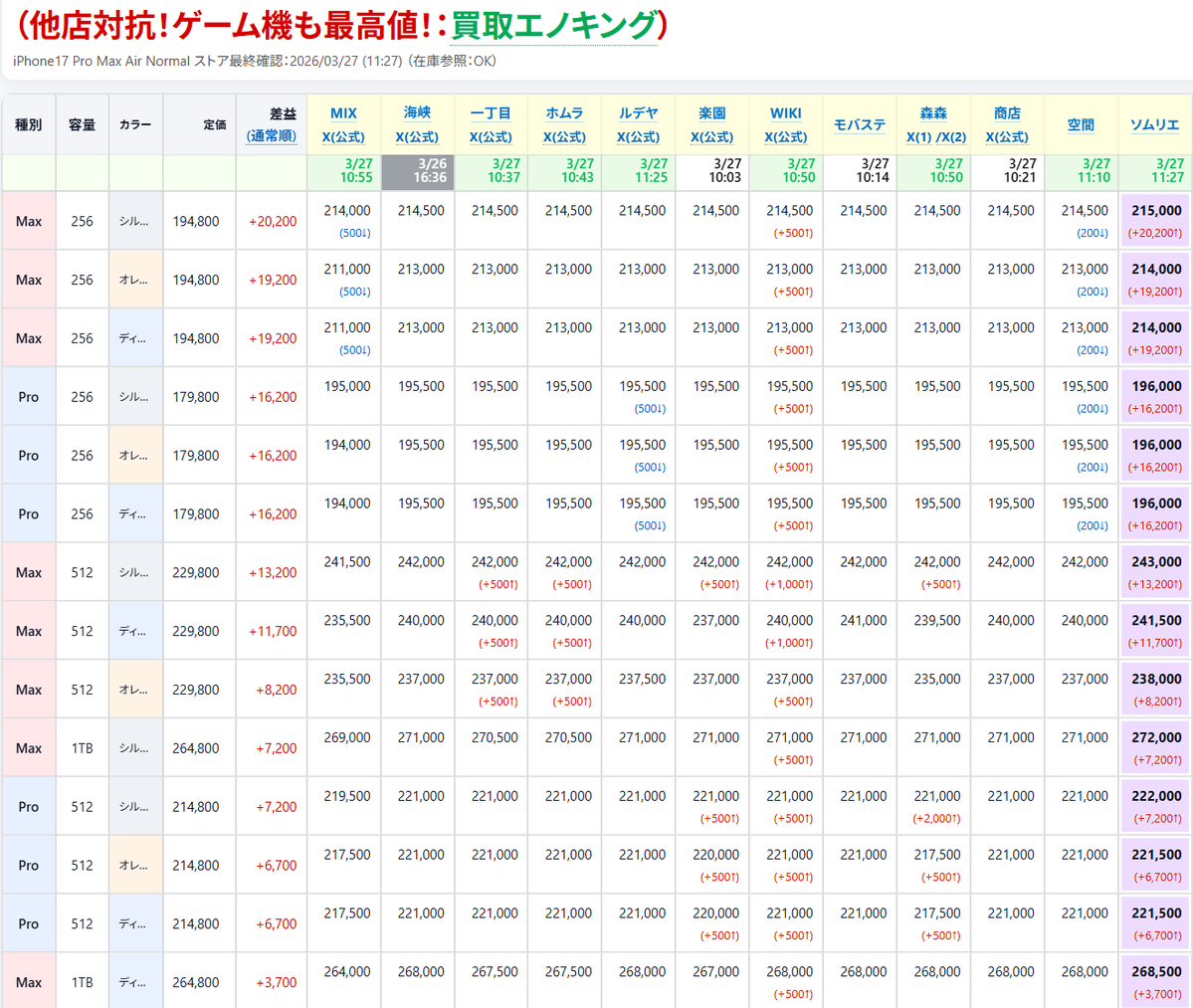This screenshot has width=1193, height=1008.
Task: Select 264,800 list price in Max 1TB シル row
Action: click(196, 748)
